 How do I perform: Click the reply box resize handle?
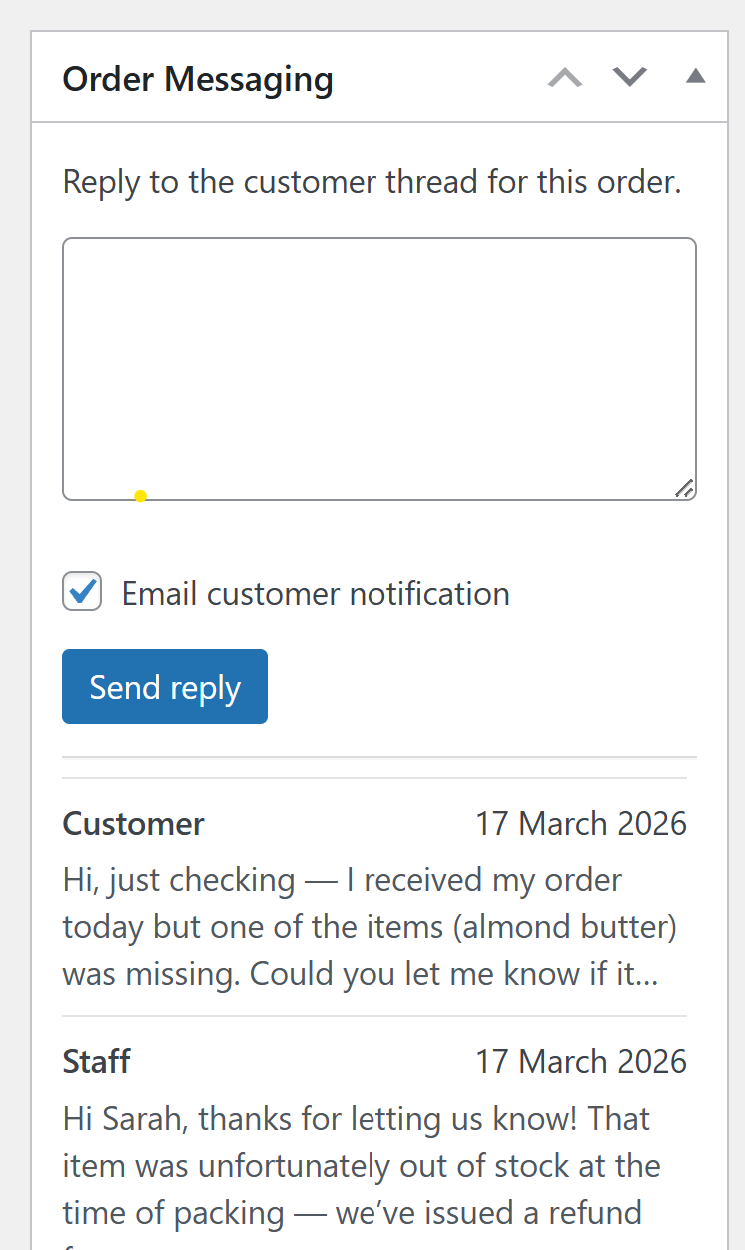pyautogui.click(x=684, y=488)
